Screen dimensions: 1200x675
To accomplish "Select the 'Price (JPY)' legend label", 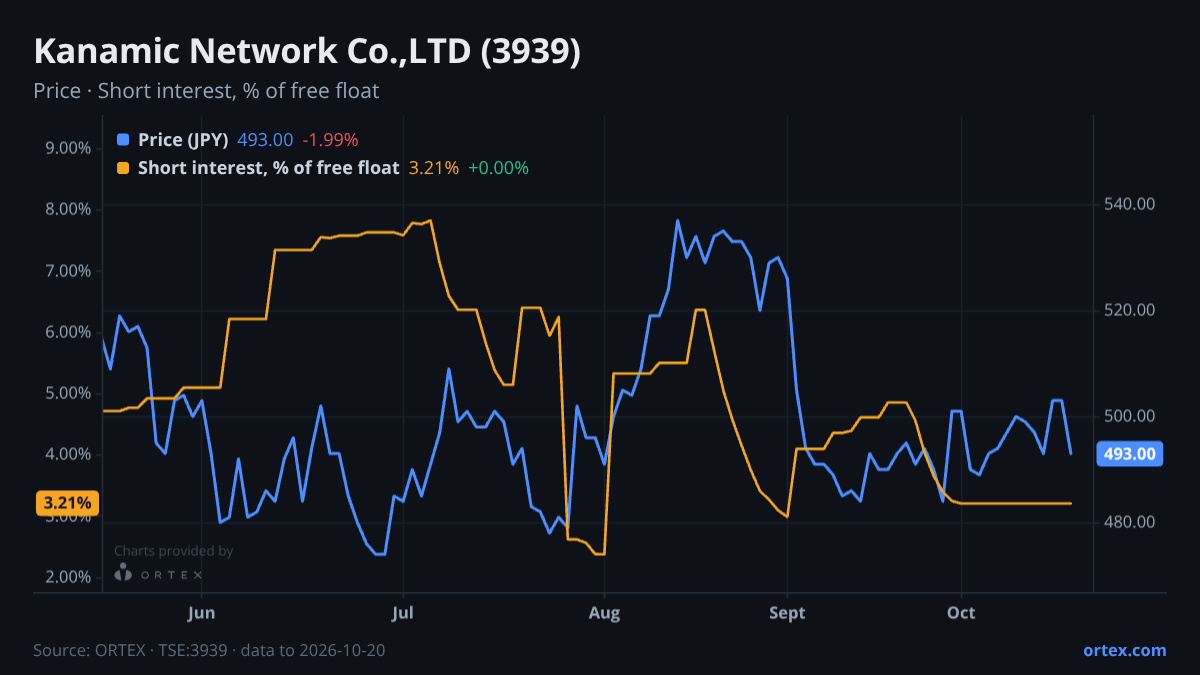I will (183, 140).
